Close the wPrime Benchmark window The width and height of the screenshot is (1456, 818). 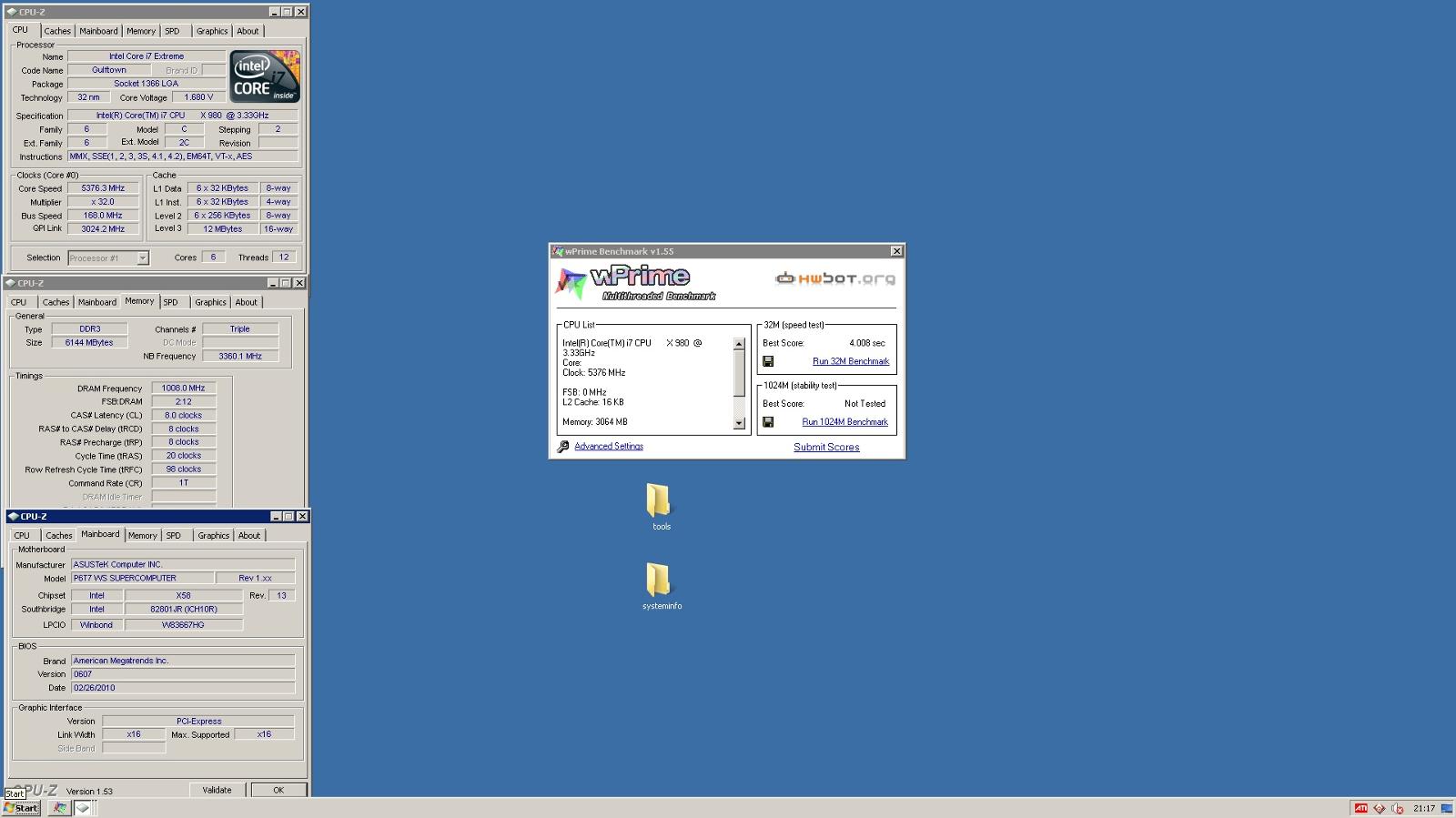tap(896, 251)
